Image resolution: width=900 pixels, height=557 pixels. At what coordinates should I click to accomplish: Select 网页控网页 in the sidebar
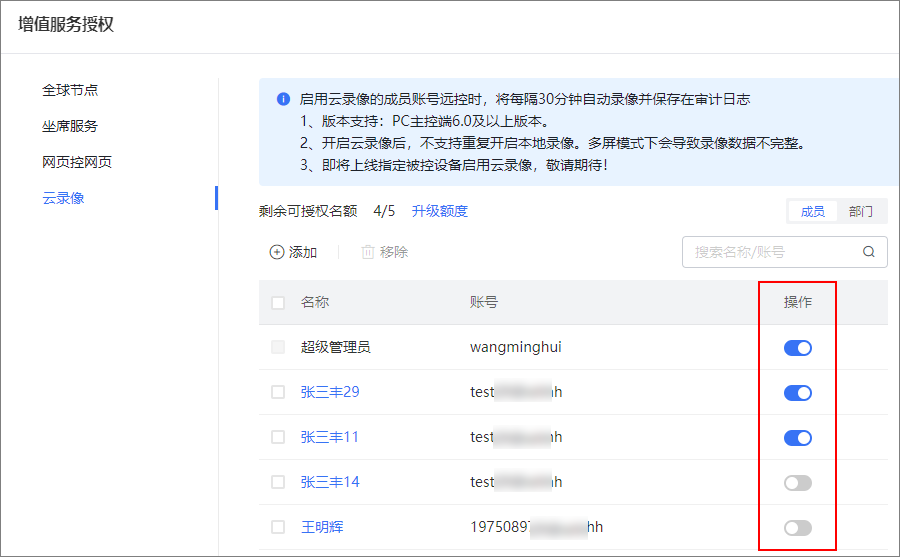pyautogui.click(x=77, y=162)
